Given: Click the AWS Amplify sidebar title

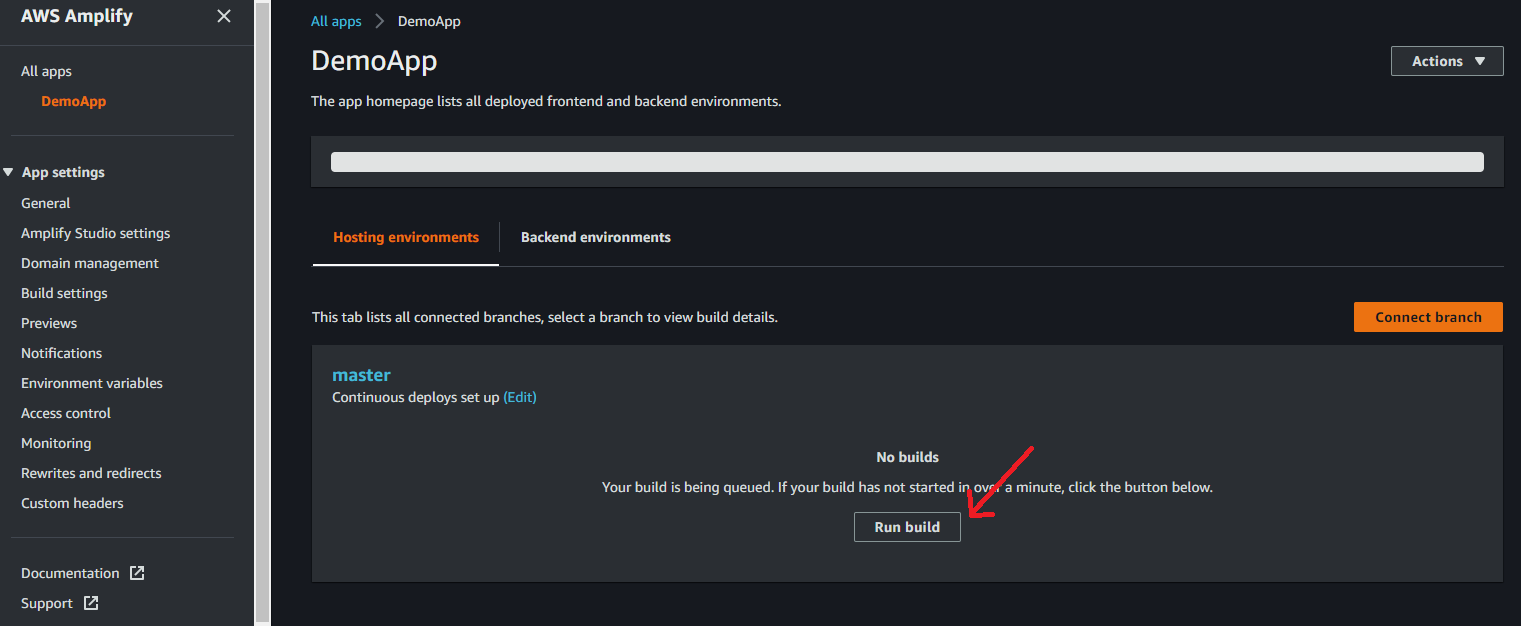Looking at the screenshot, I should [x=77, y=16].
